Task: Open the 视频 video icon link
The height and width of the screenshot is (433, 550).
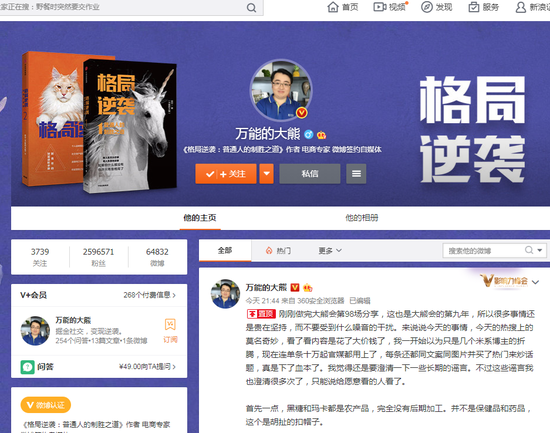Action: coord(390,7)
